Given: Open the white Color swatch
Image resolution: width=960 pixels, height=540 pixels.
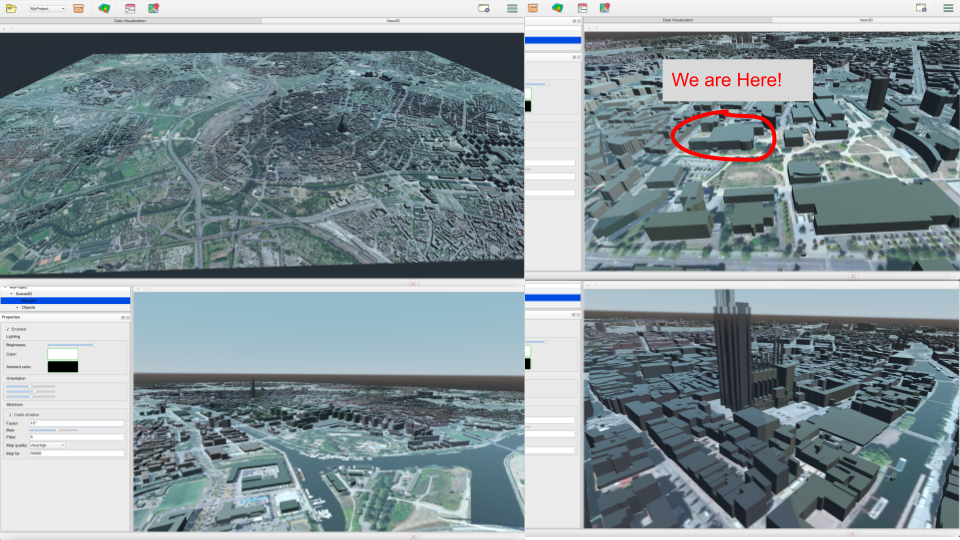Looking at the screenshot, I should 62,354.
